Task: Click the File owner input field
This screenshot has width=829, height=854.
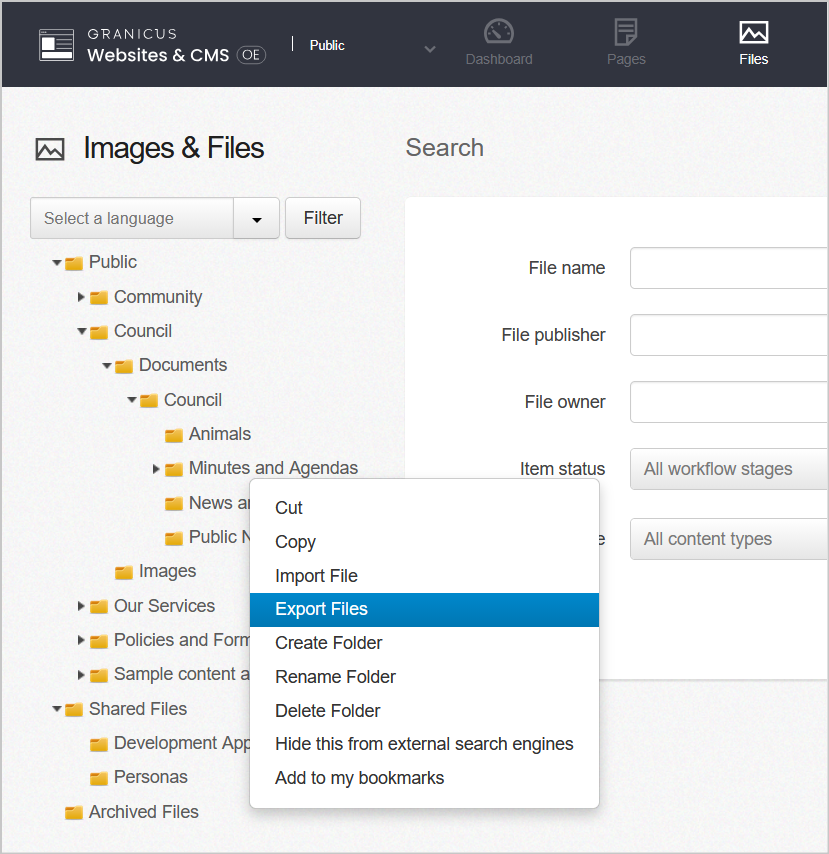Action: (x=729, y=402)
